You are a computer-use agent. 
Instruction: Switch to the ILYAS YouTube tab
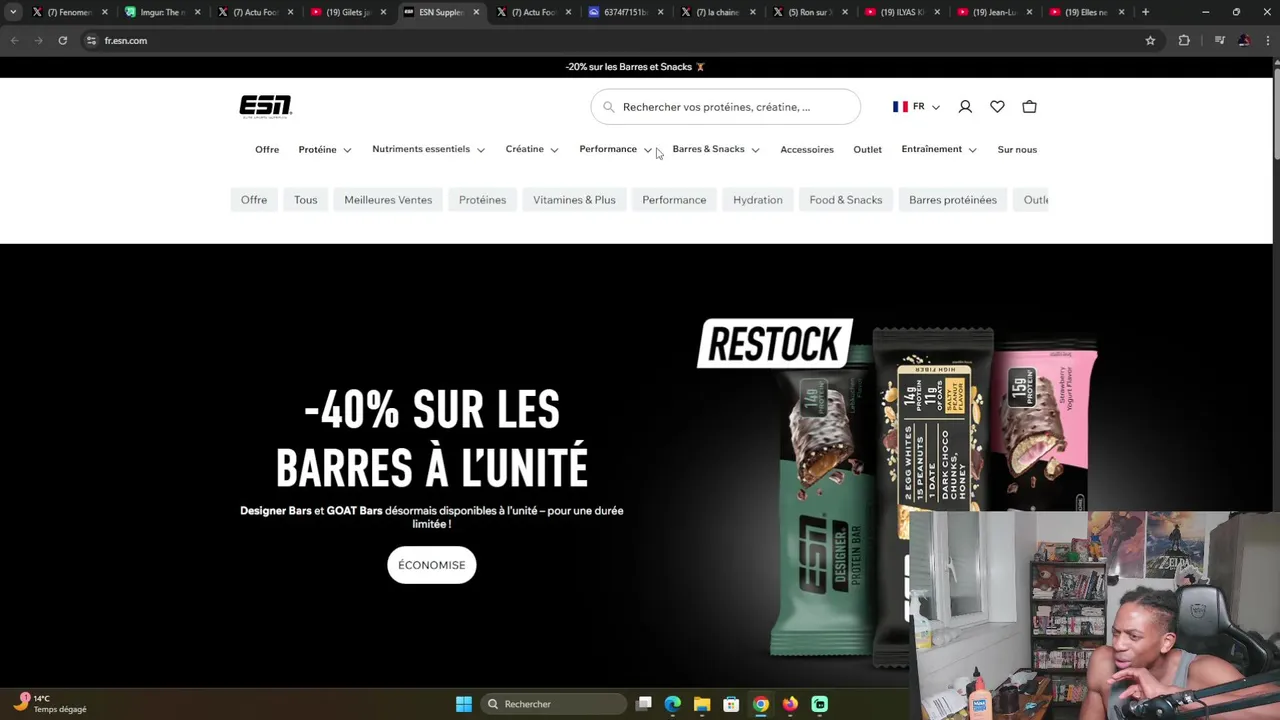pyautogui.click(x=901, y=12)
